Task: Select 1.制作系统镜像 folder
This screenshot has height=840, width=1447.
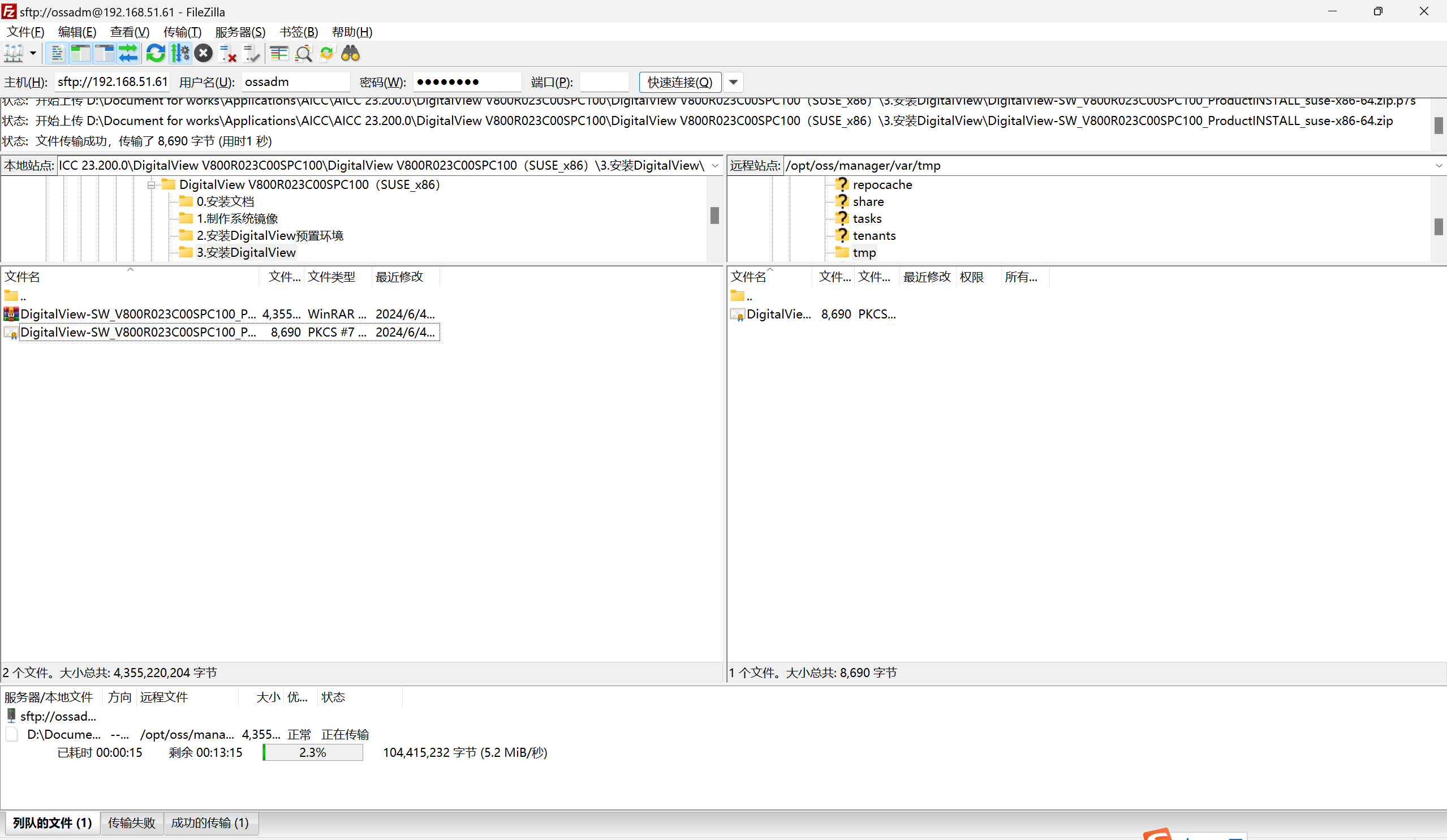Action: point(237,219)
